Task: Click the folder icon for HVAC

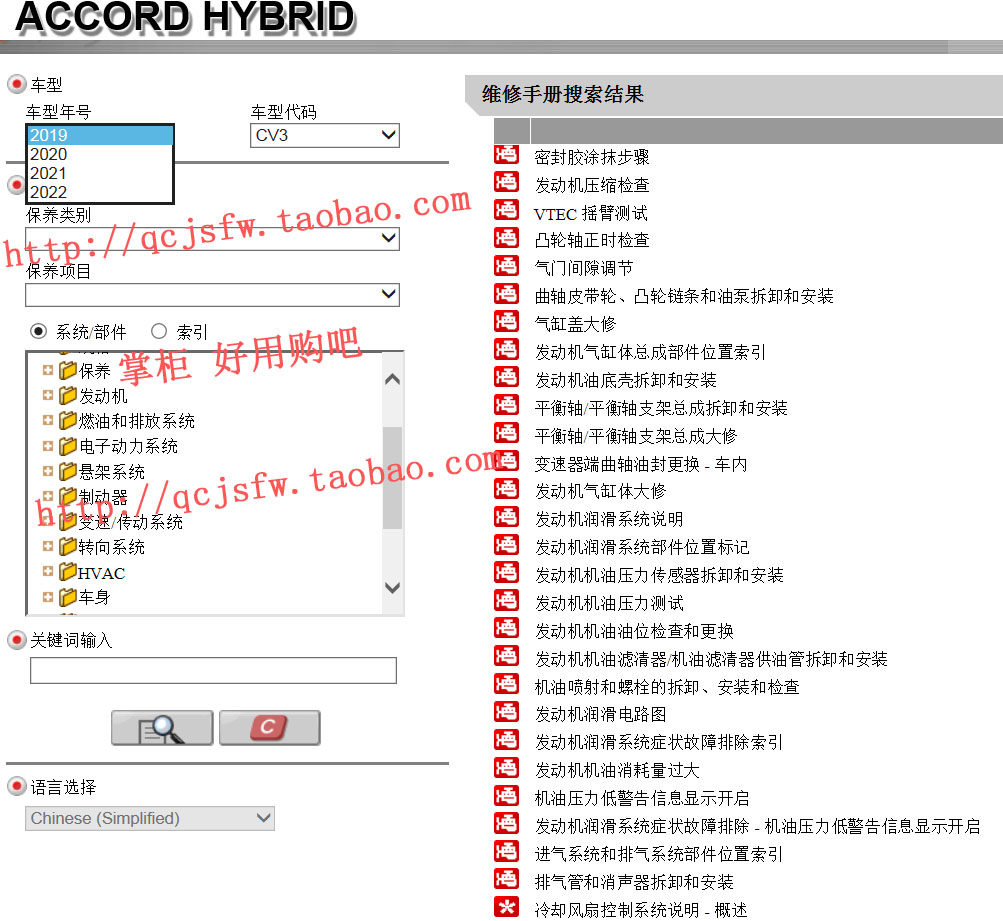Action: (68, 572)
